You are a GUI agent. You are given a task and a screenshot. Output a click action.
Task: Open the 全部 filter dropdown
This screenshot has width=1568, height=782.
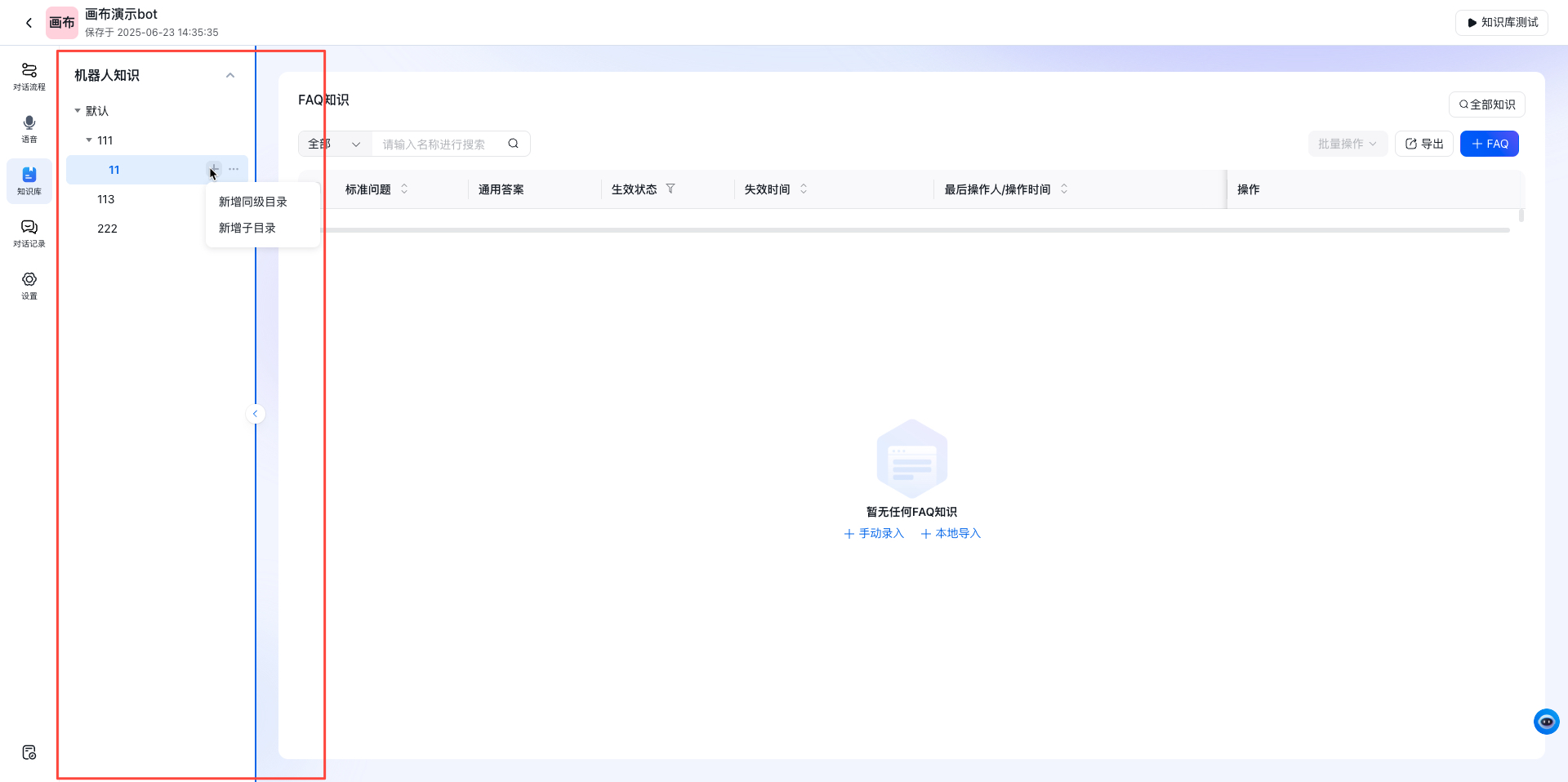(x=334, y=143)
